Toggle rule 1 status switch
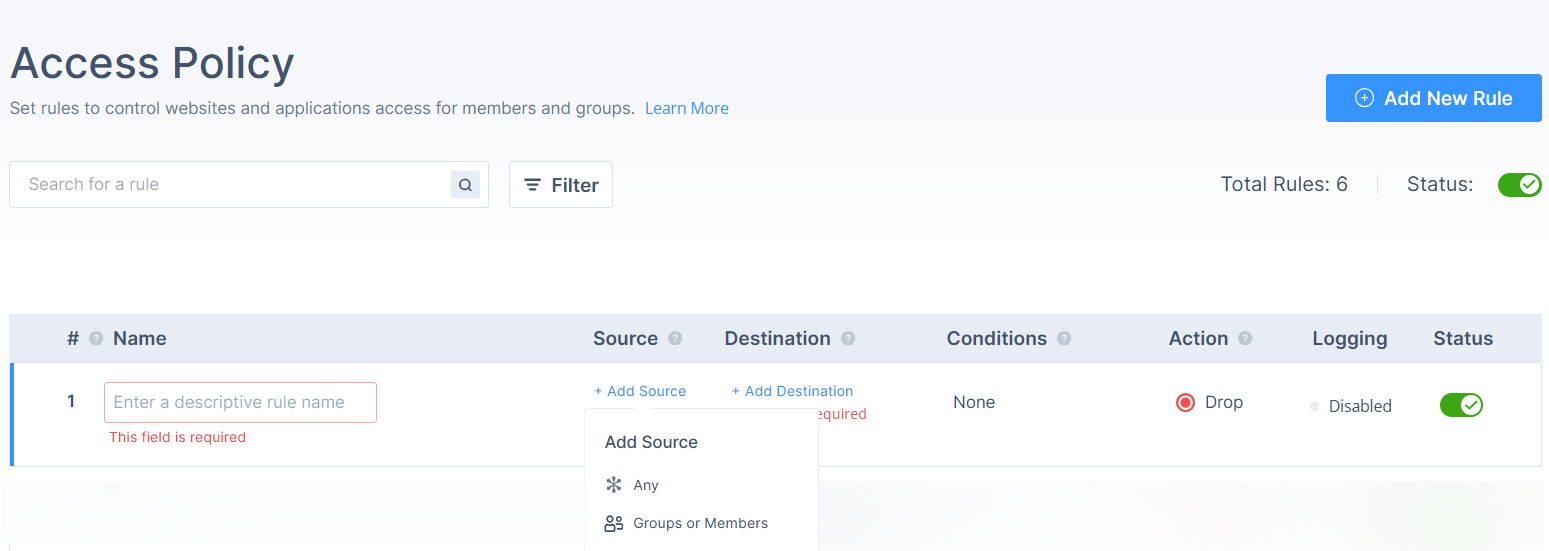Image resolution: width=1549 pixels, height=551 pixels. pyautogui.click(x=1461, y=405)
